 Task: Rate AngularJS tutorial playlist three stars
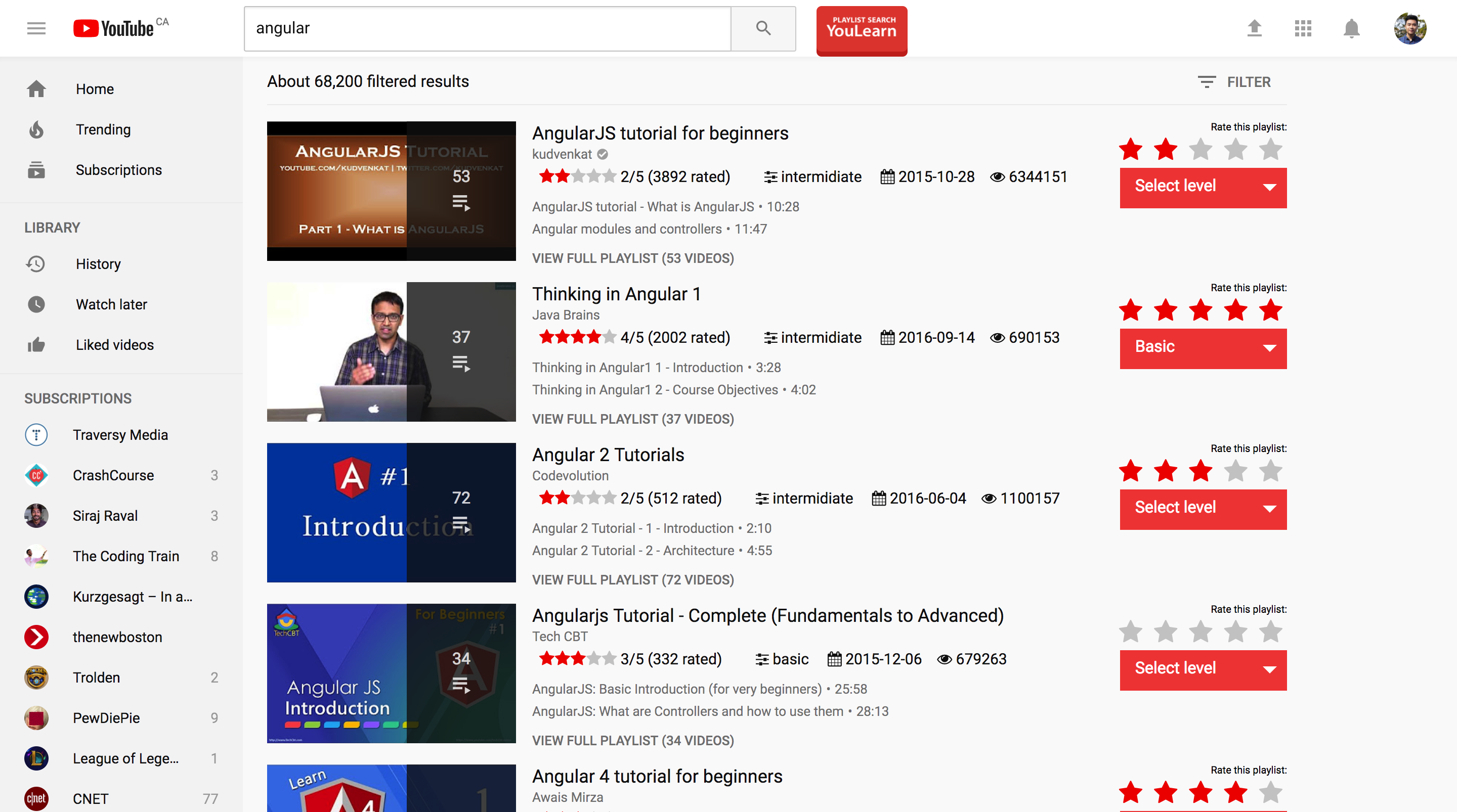click(1200, 150)
